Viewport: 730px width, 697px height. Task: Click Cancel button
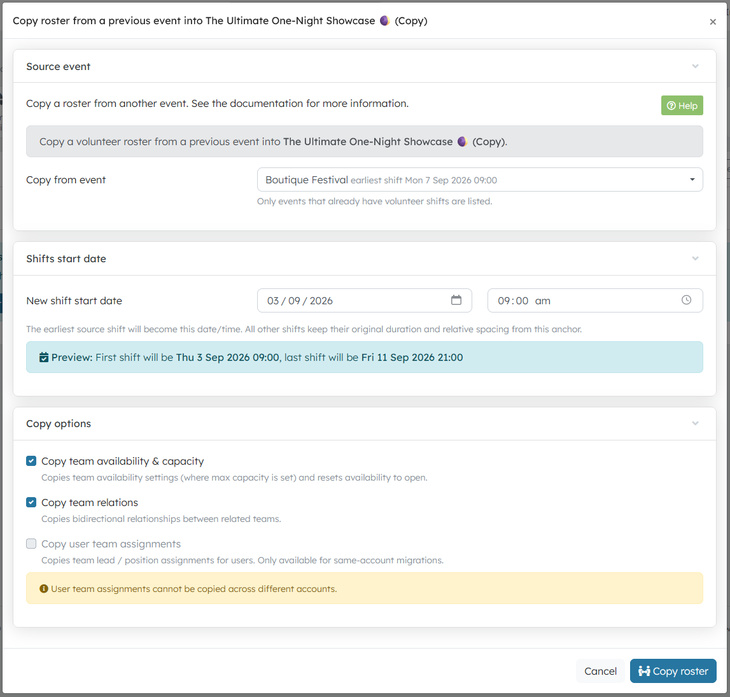(x=600, y=671)
